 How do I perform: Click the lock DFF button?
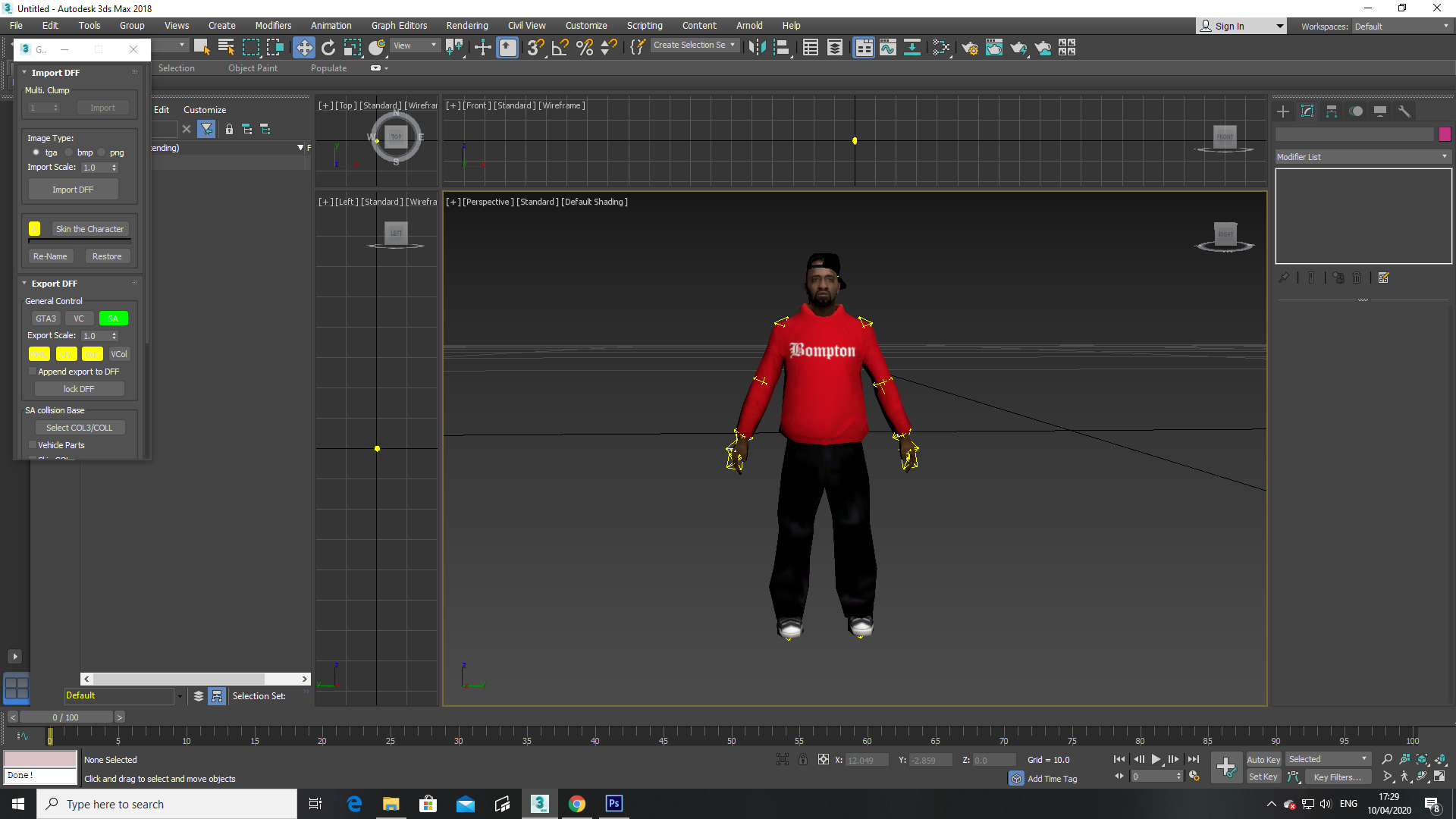coord(79,389)
